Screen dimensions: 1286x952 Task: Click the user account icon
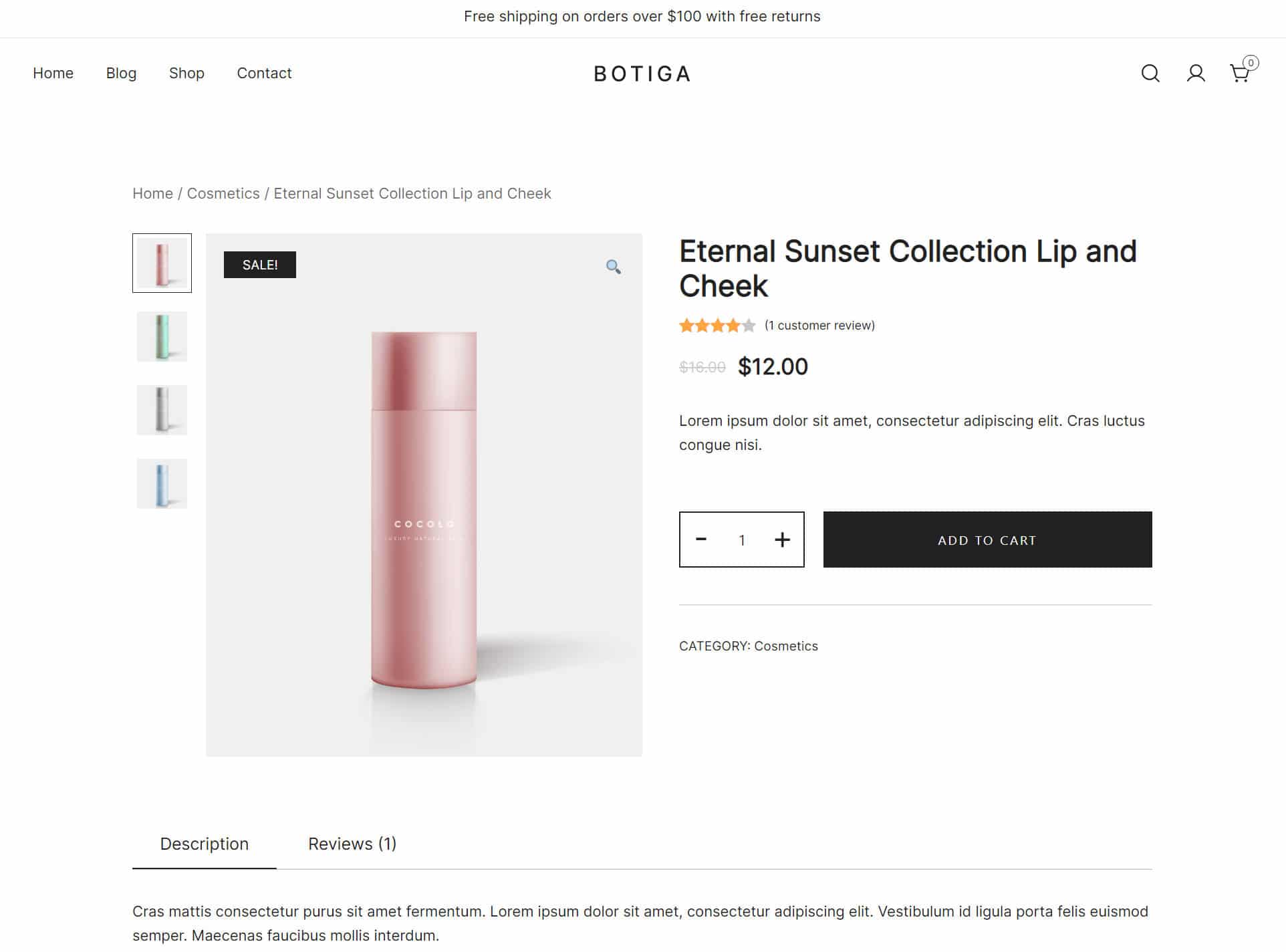[1195, 74]
